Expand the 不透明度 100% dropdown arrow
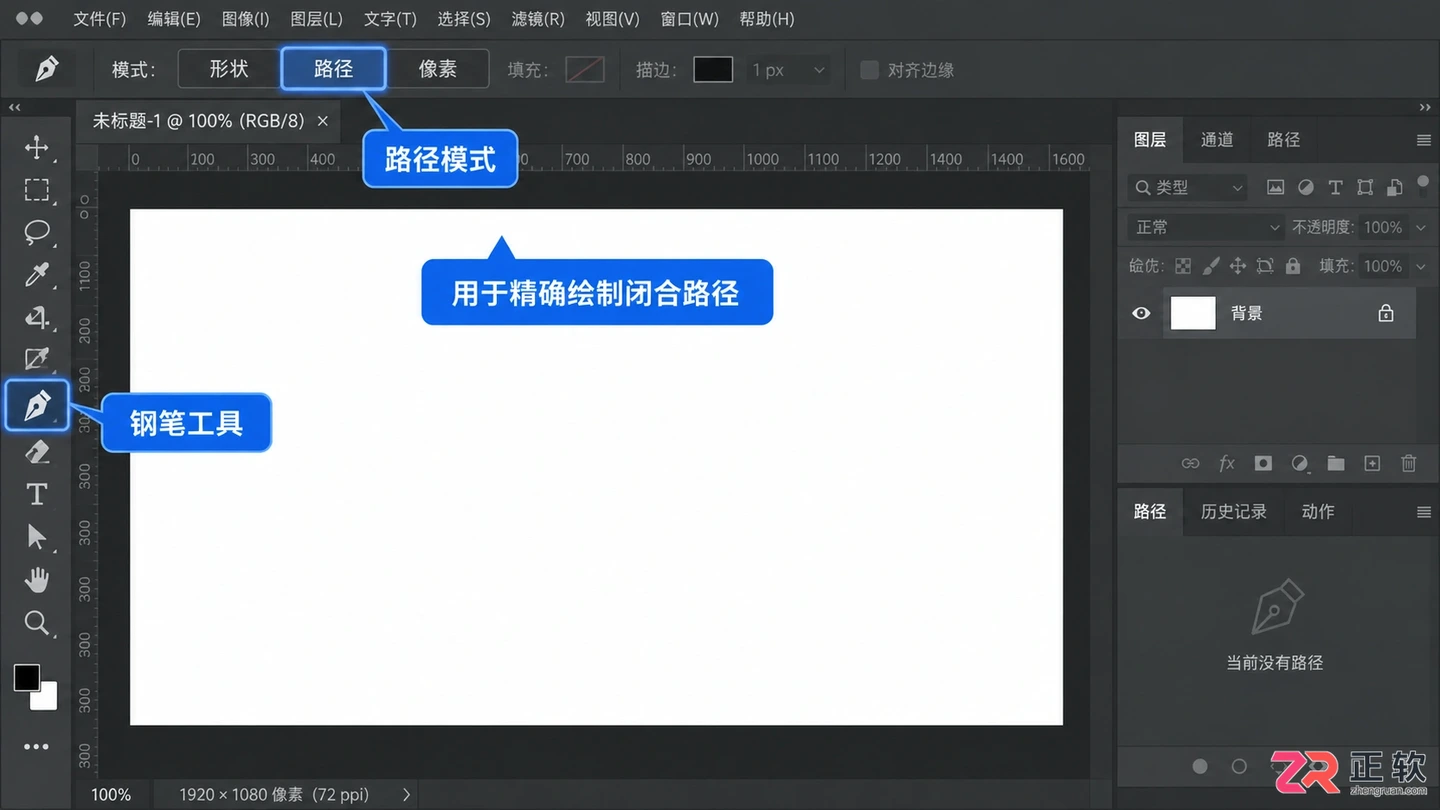1440x810 pixels. click(x=1420, y=227)
